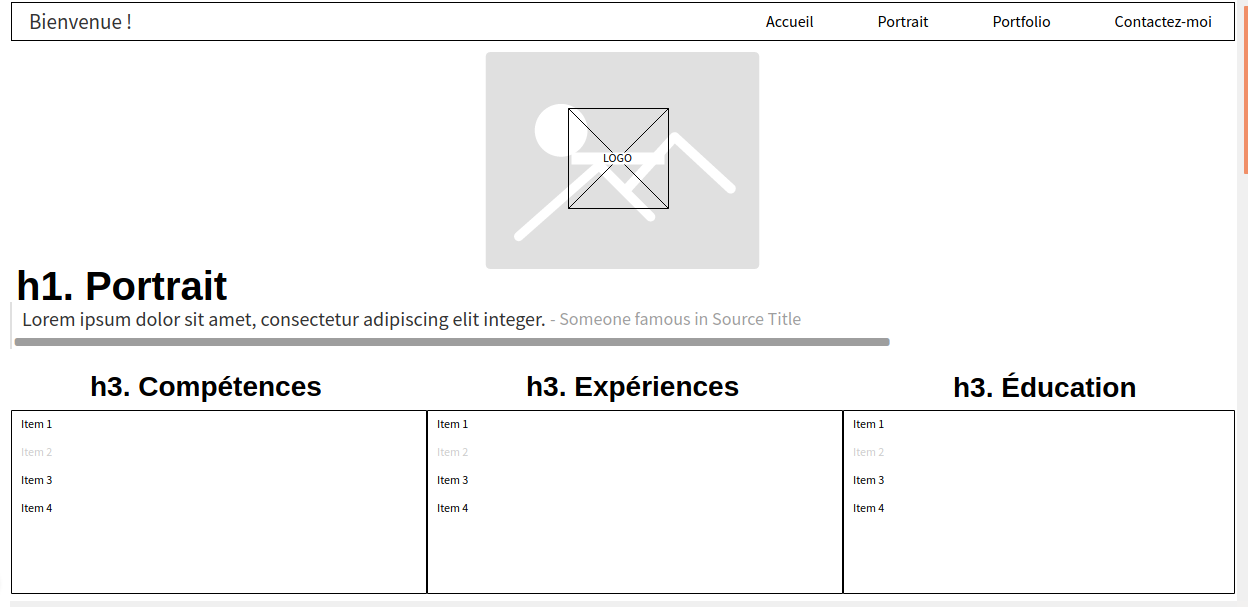Click the h3. Éducation heading

click(x=1044, y=388)
